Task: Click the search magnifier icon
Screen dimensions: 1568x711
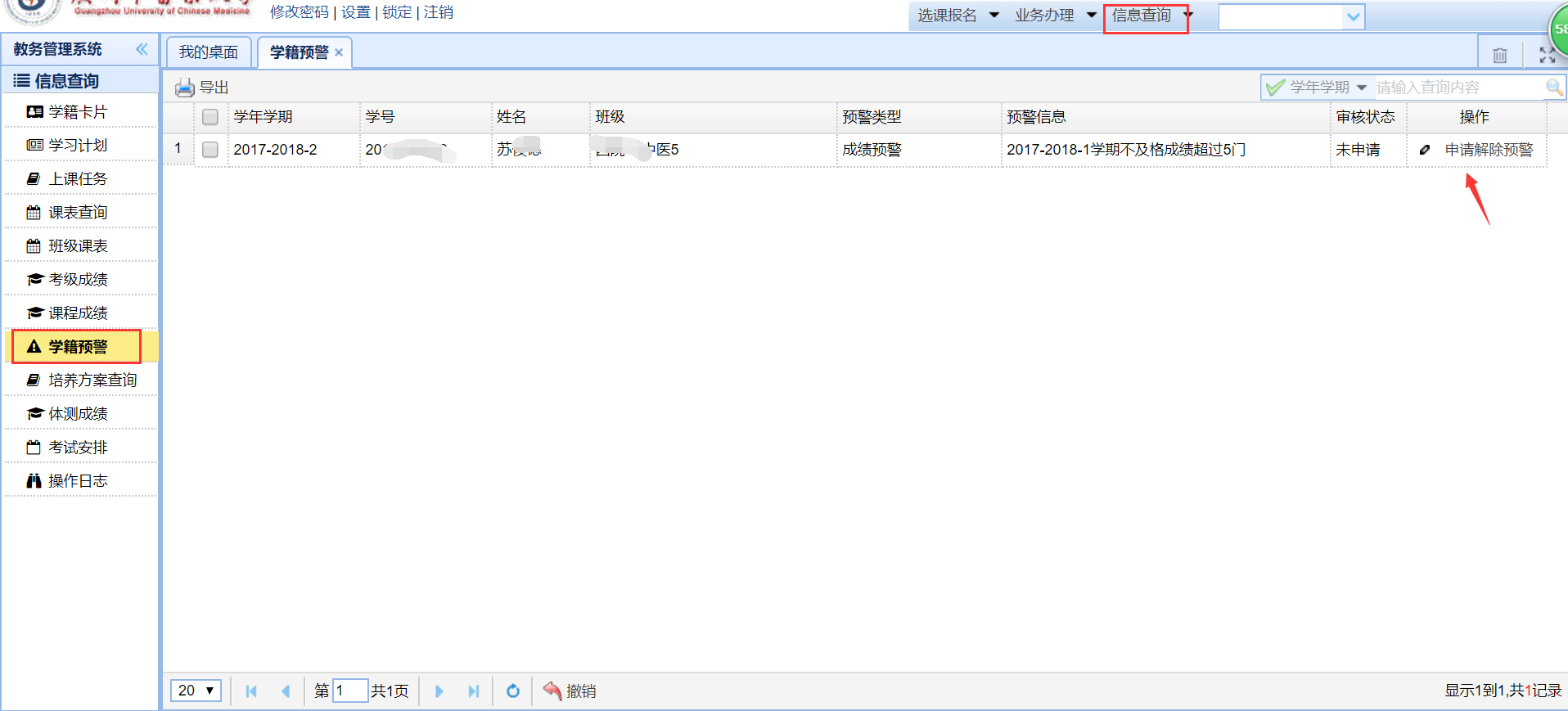Action: pos(1553,87)
